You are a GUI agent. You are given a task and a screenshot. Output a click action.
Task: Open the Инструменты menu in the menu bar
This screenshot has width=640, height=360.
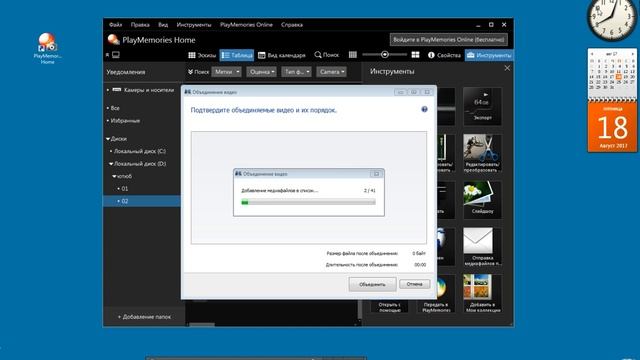coord(194,25)
